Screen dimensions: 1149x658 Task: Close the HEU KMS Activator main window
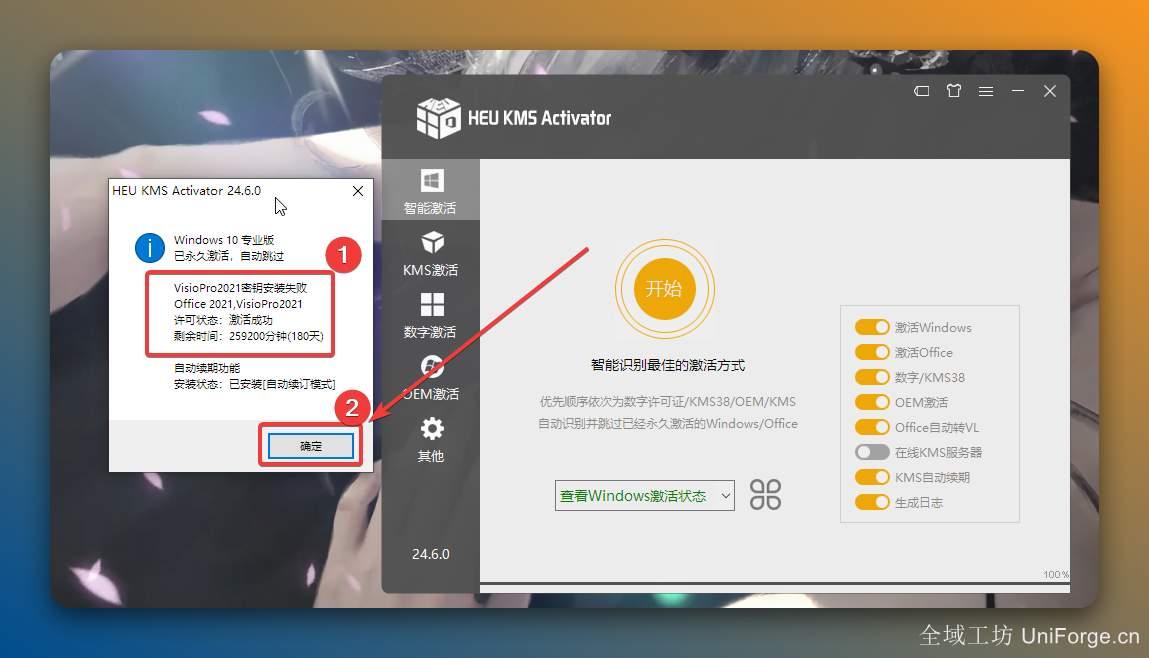click(1050, 91)
